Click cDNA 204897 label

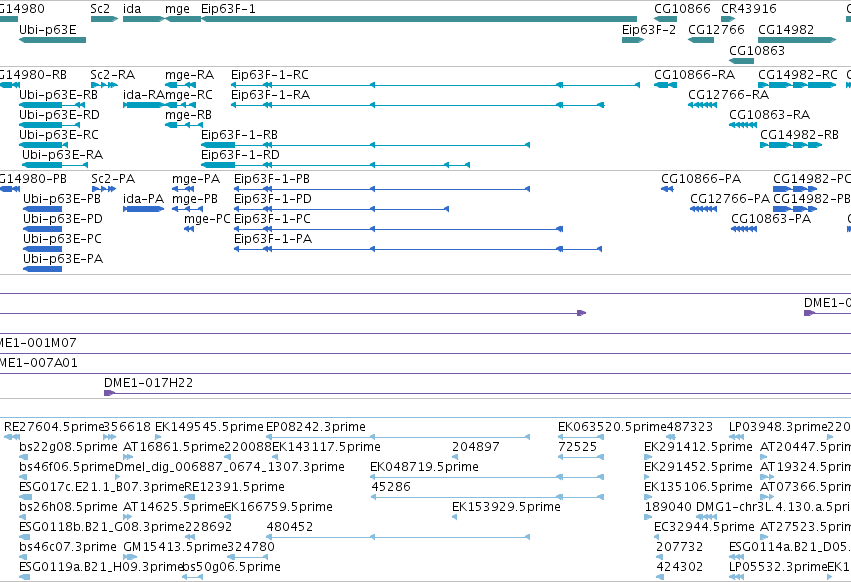pyautogui.click(x=475, y=447)
